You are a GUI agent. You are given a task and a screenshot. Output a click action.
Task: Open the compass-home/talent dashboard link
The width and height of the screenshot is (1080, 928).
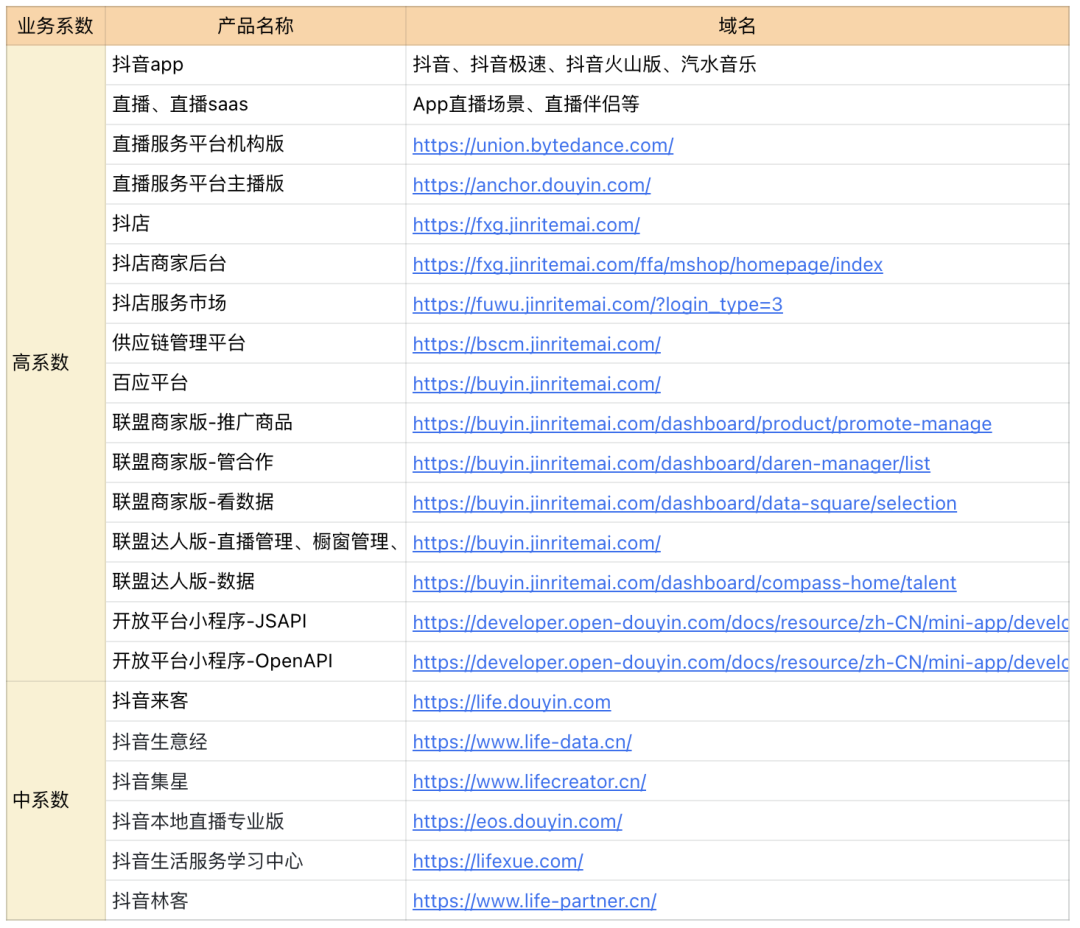684,583
